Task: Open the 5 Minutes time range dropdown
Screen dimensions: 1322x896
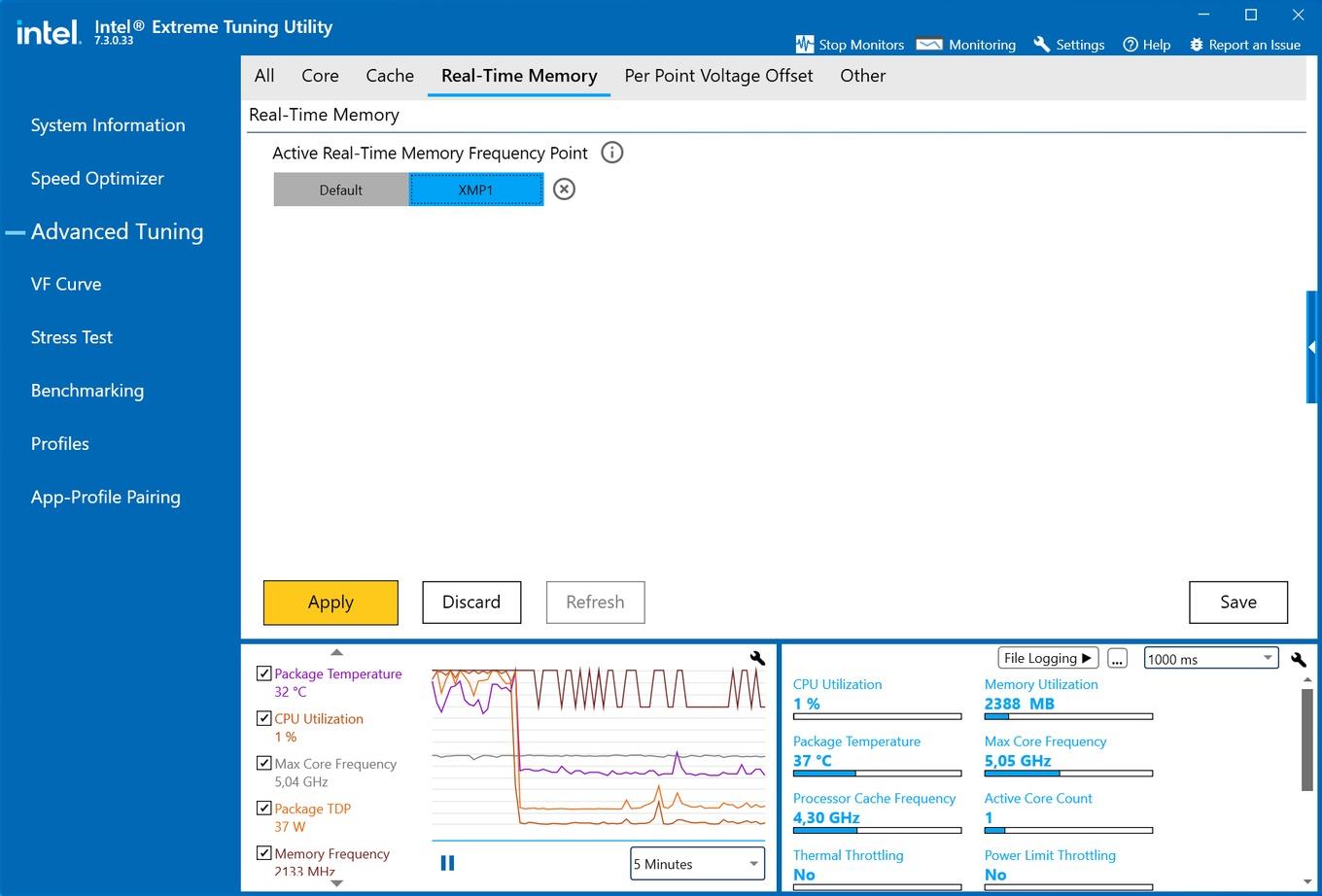Action: [698, 863]
